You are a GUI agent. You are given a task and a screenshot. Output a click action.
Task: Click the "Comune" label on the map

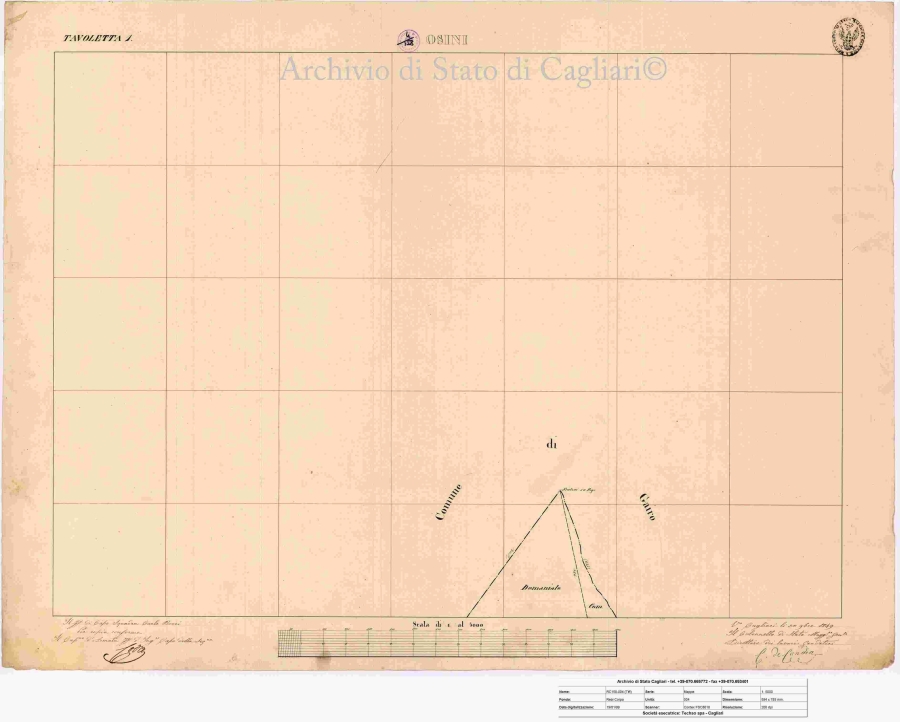point(448,502)
